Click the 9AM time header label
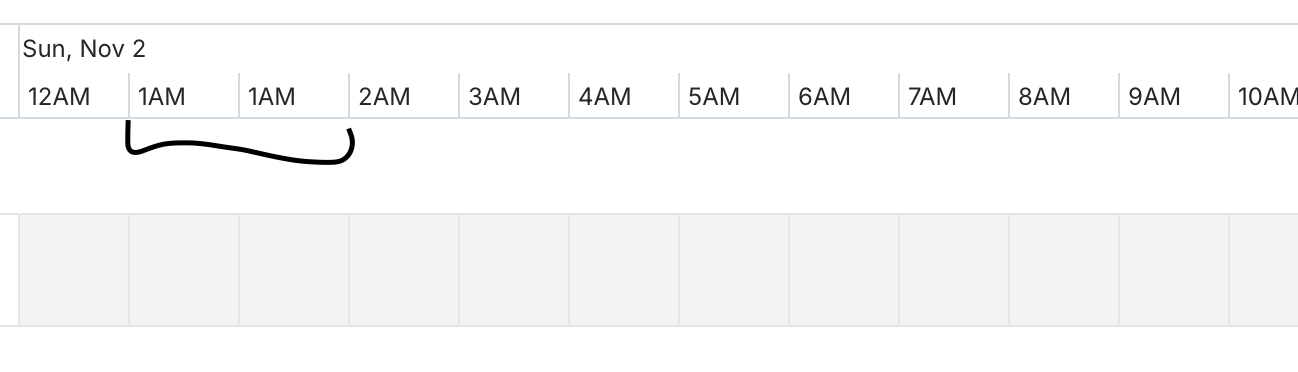The image size is (1298, 372). coord(1154,97)
